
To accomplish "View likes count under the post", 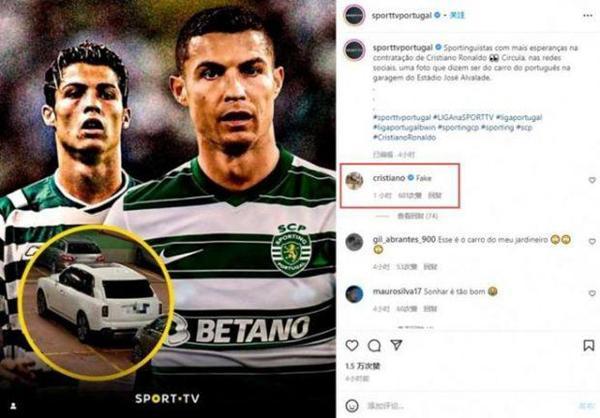I will pyautogui.click(x=363, y=366).
